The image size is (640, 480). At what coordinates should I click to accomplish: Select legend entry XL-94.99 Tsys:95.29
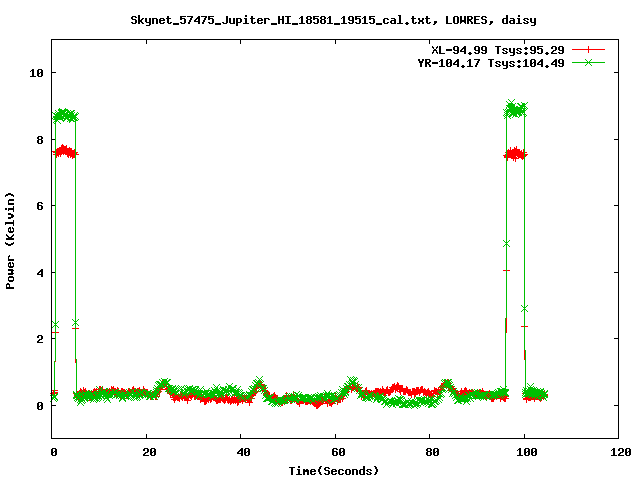(x=498, y=50)
